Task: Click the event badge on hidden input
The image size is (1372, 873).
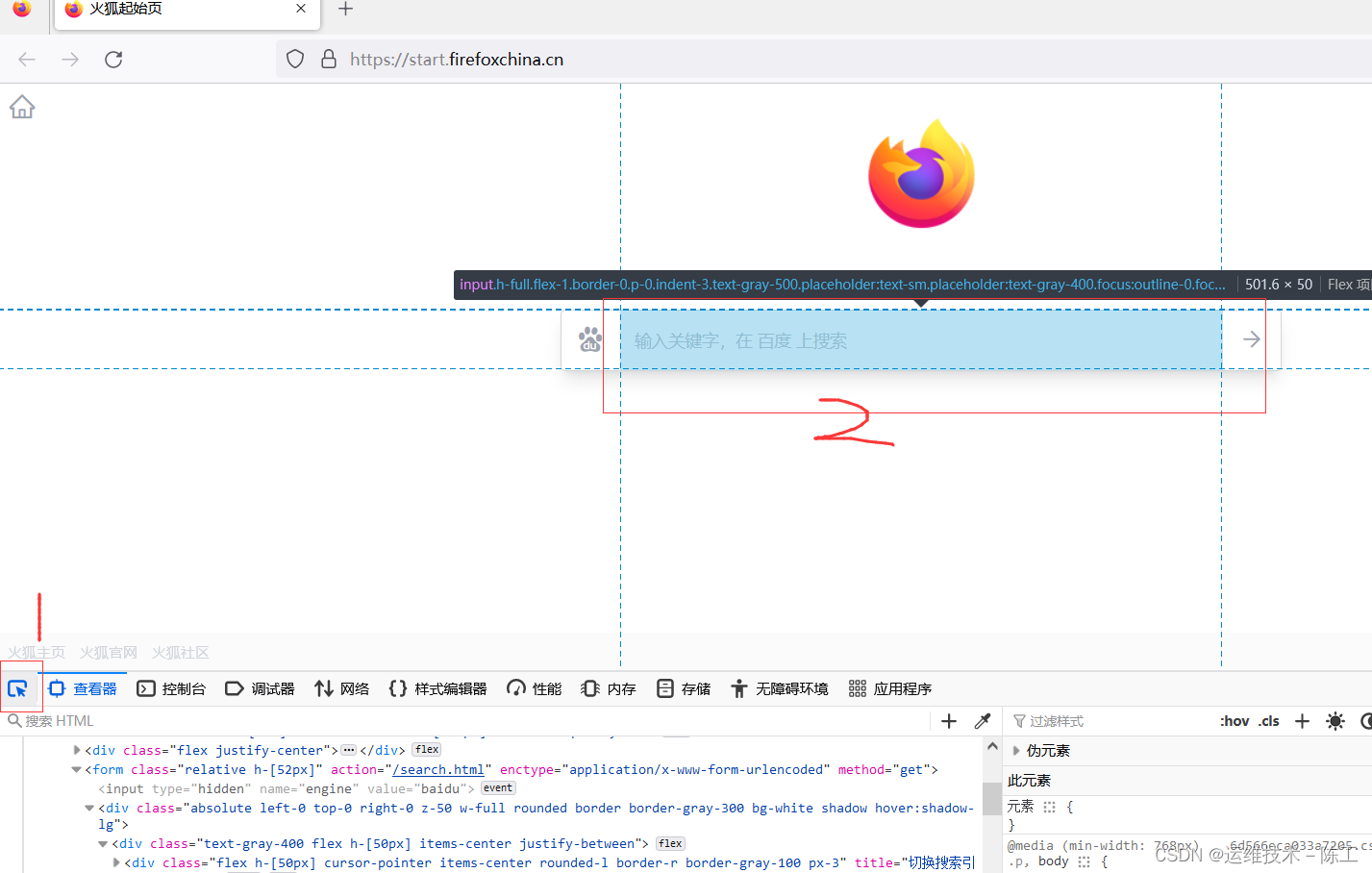Action: click(x=498, y=788)
